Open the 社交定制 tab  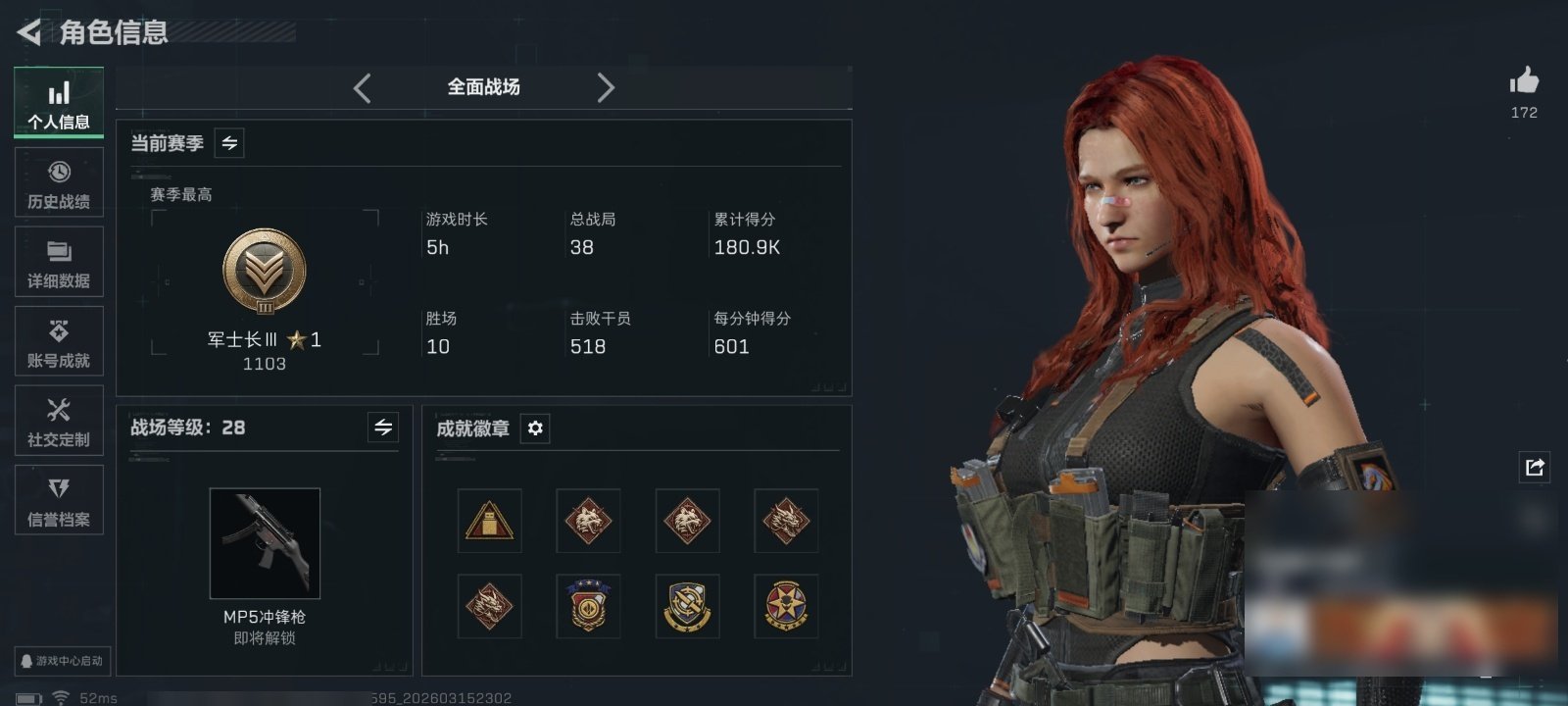coord(59,421)
